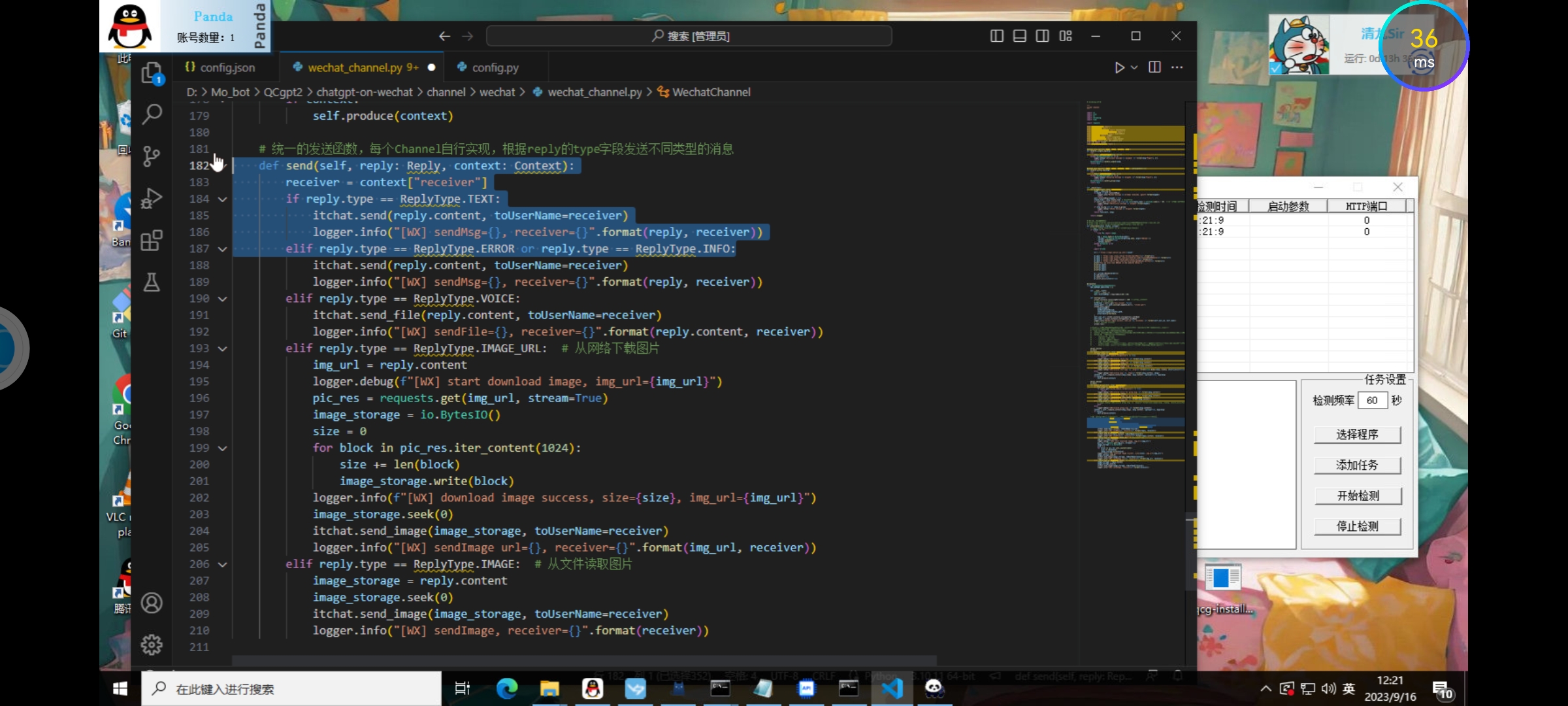The width and height of the screenshot is (1568, 706).
Task: Open the Extensions view
Action: pos(152,241)
